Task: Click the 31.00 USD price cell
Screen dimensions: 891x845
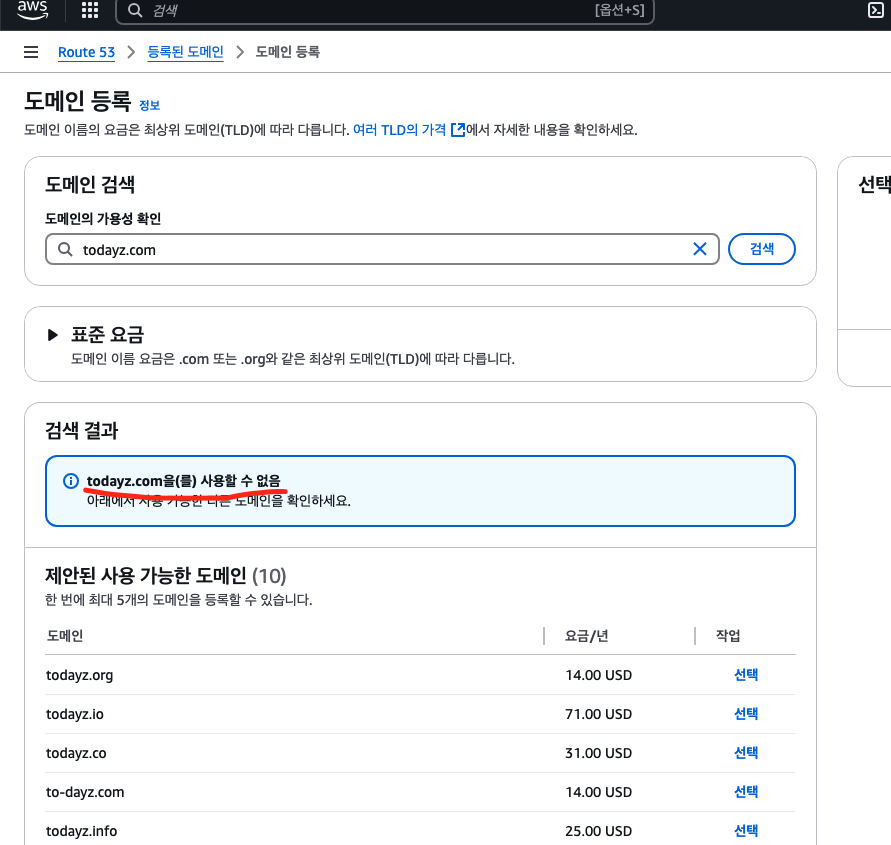Action: 598,753
